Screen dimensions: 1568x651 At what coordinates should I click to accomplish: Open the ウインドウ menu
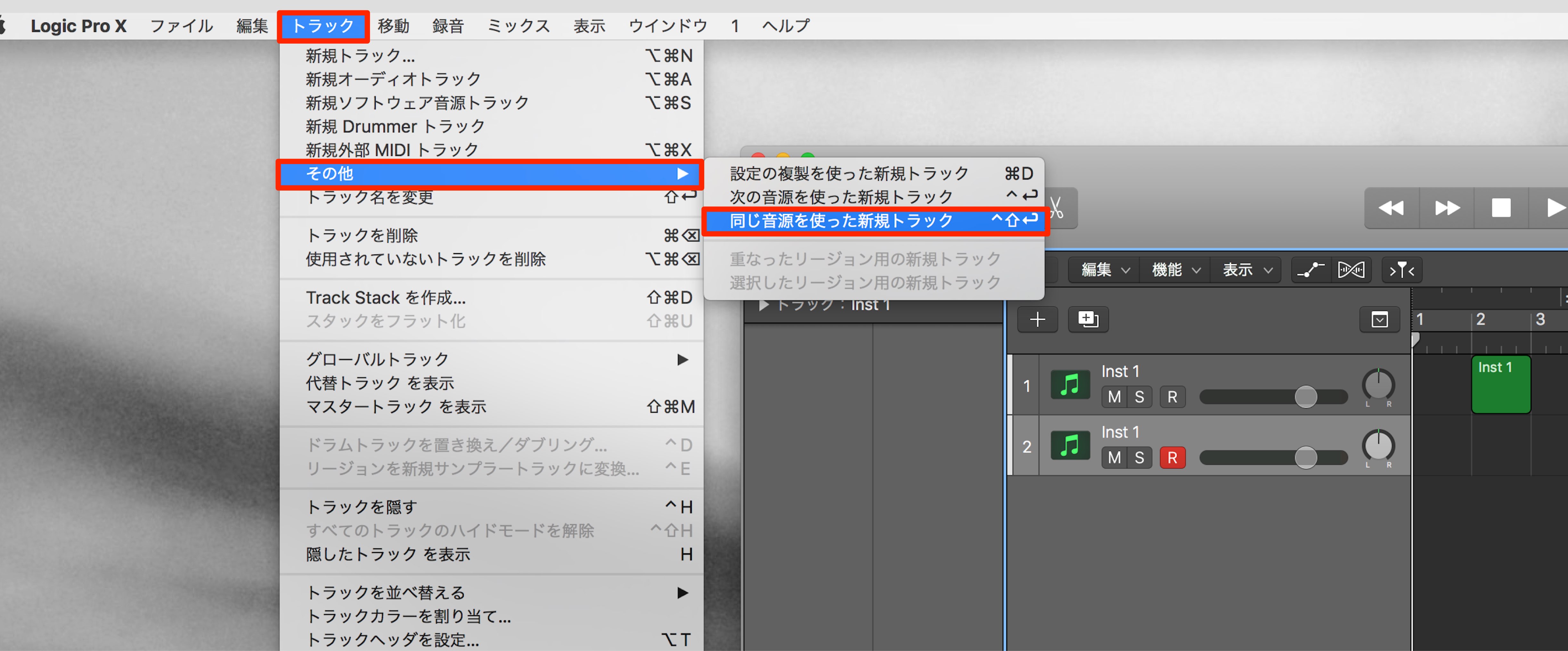tap(668, 26)
